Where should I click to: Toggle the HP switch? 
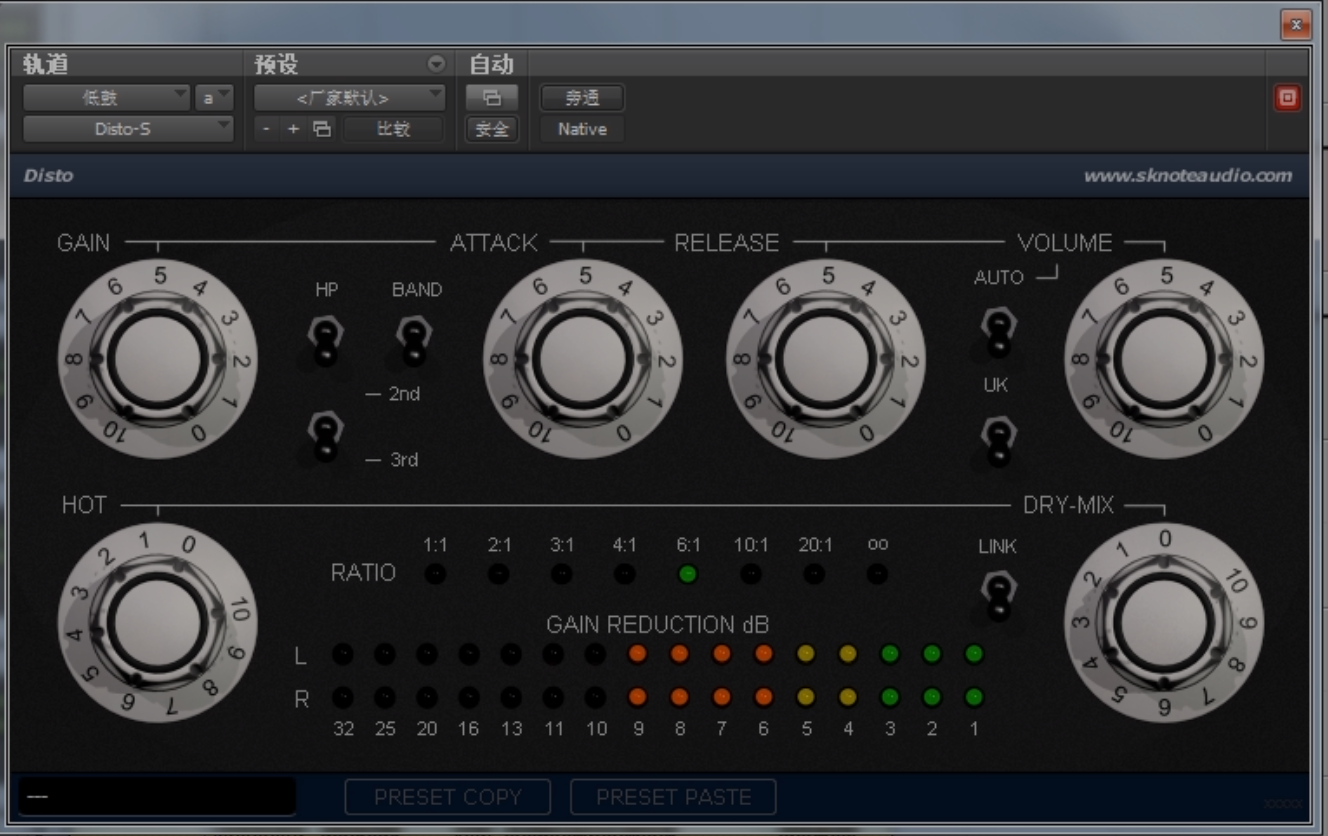[x=325, y=340]
